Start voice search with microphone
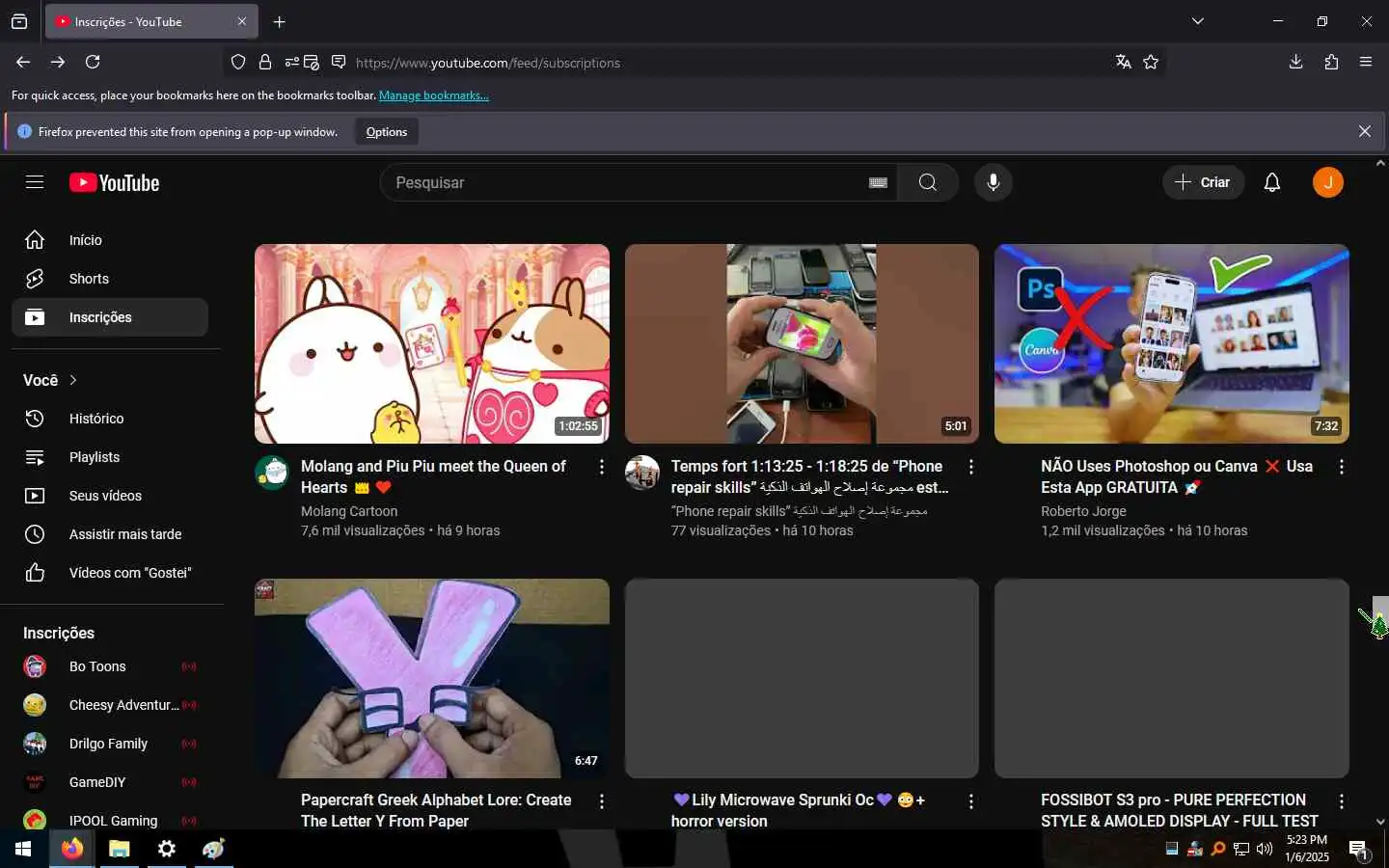Image resolution: width=1389 pixels, height=868 pixels. (993, 182)
